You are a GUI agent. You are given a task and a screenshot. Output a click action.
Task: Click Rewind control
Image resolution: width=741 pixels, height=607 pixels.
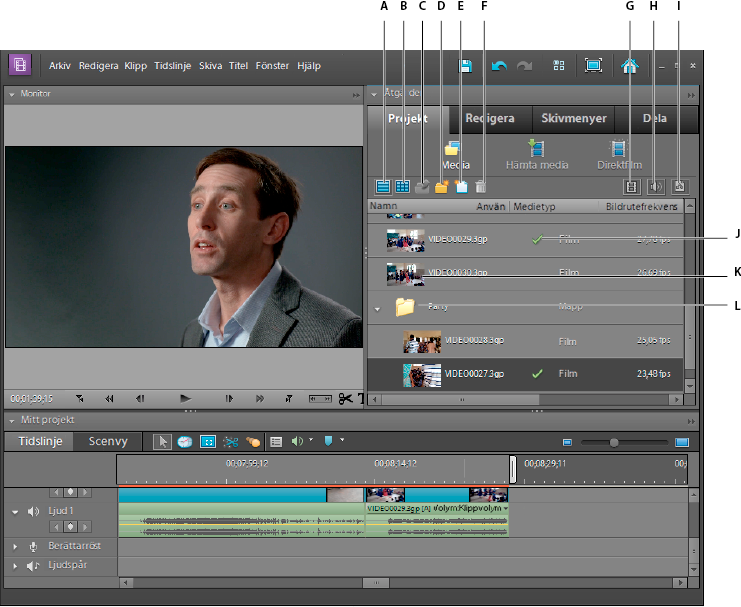tap(109, 399)
